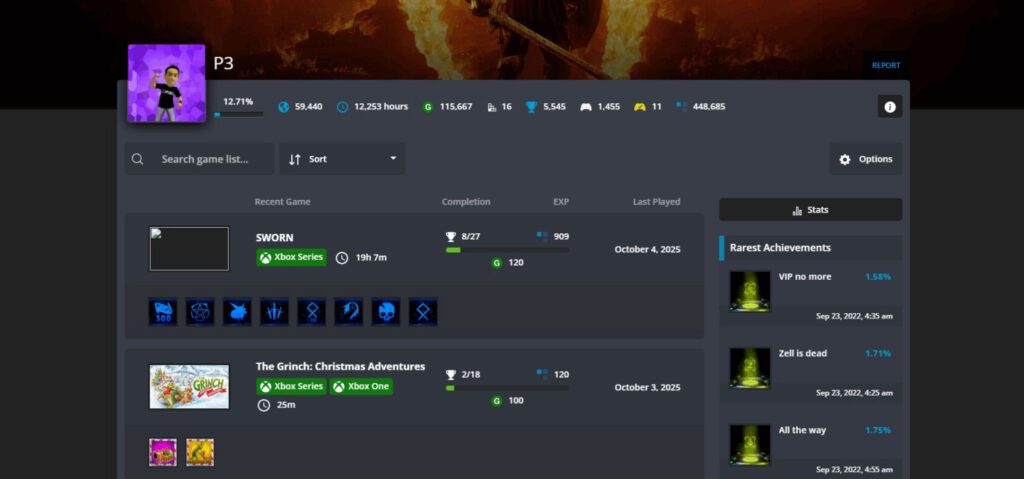Image resolution: width=1024 pixels, height=479 pixels.
Task: Click the green Gamerscore icon in stats bar
Action: pyautogui.click(x=428, y=107)
